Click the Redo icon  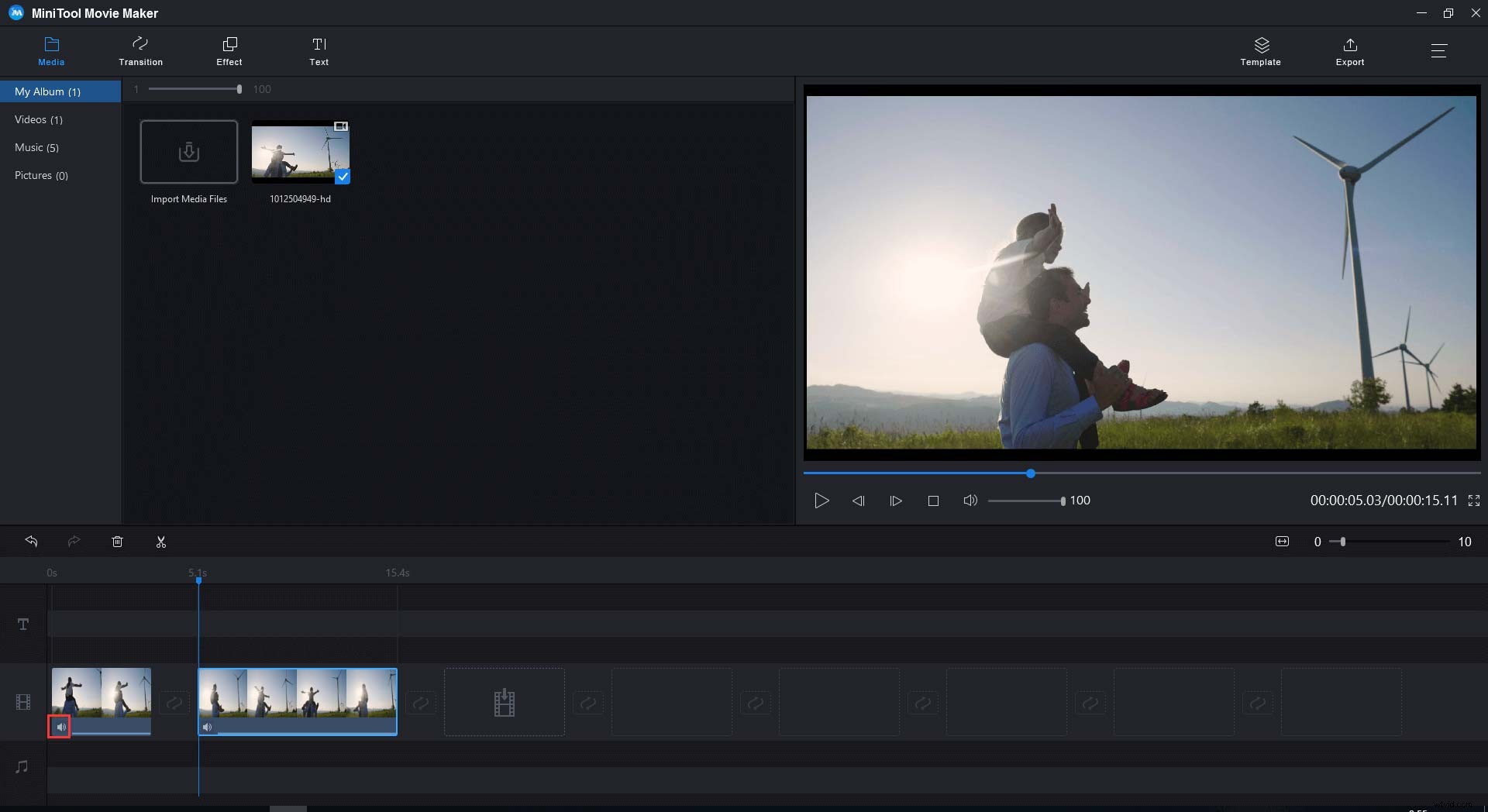74,541
